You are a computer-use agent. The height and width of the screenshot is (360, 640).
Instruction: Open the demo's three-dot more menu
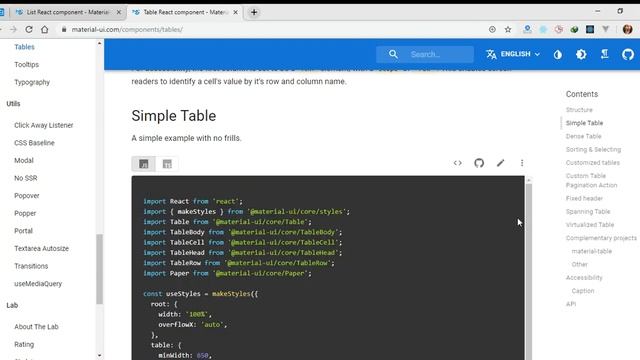click(522, 163)
